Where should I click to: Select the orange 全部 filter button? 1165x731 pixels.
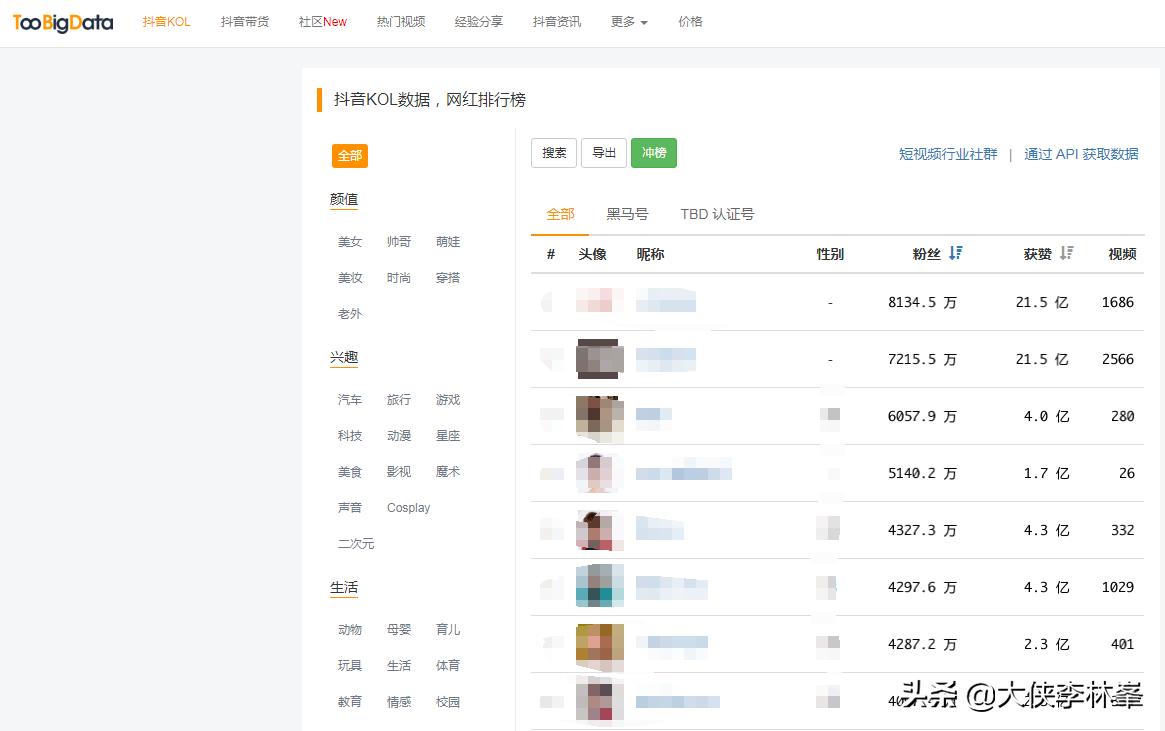349,156
